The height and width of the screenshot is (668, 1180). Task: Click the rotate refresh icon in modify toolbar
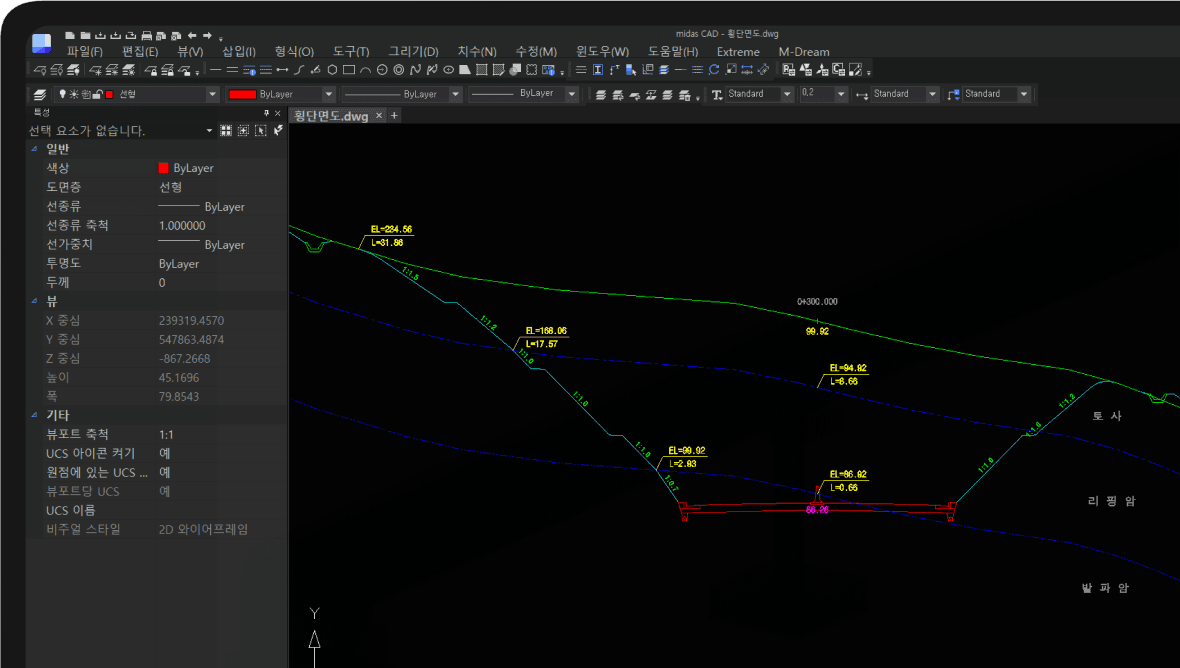[713, 70]
